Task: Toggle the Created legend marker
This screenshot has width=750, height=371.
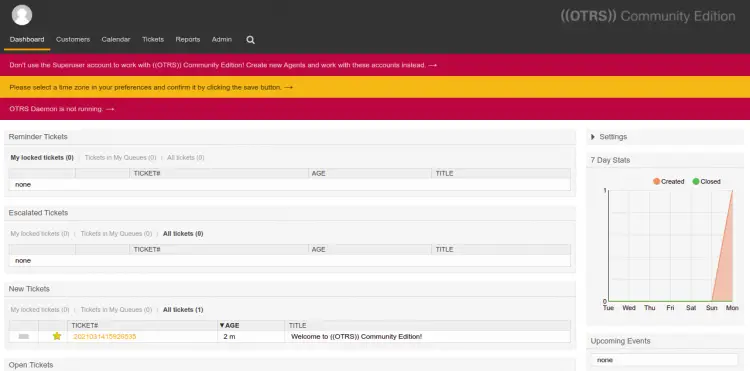Action: pyautogui.click(x=656, y=181)
